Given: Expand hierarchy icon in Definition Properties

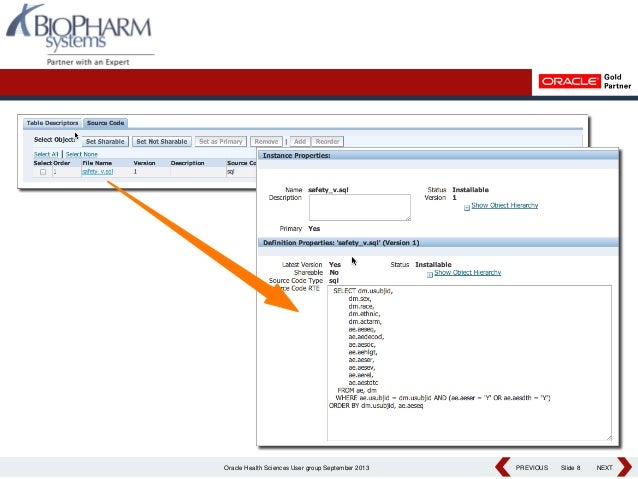Looking at the screenshot, I should 430,275.
